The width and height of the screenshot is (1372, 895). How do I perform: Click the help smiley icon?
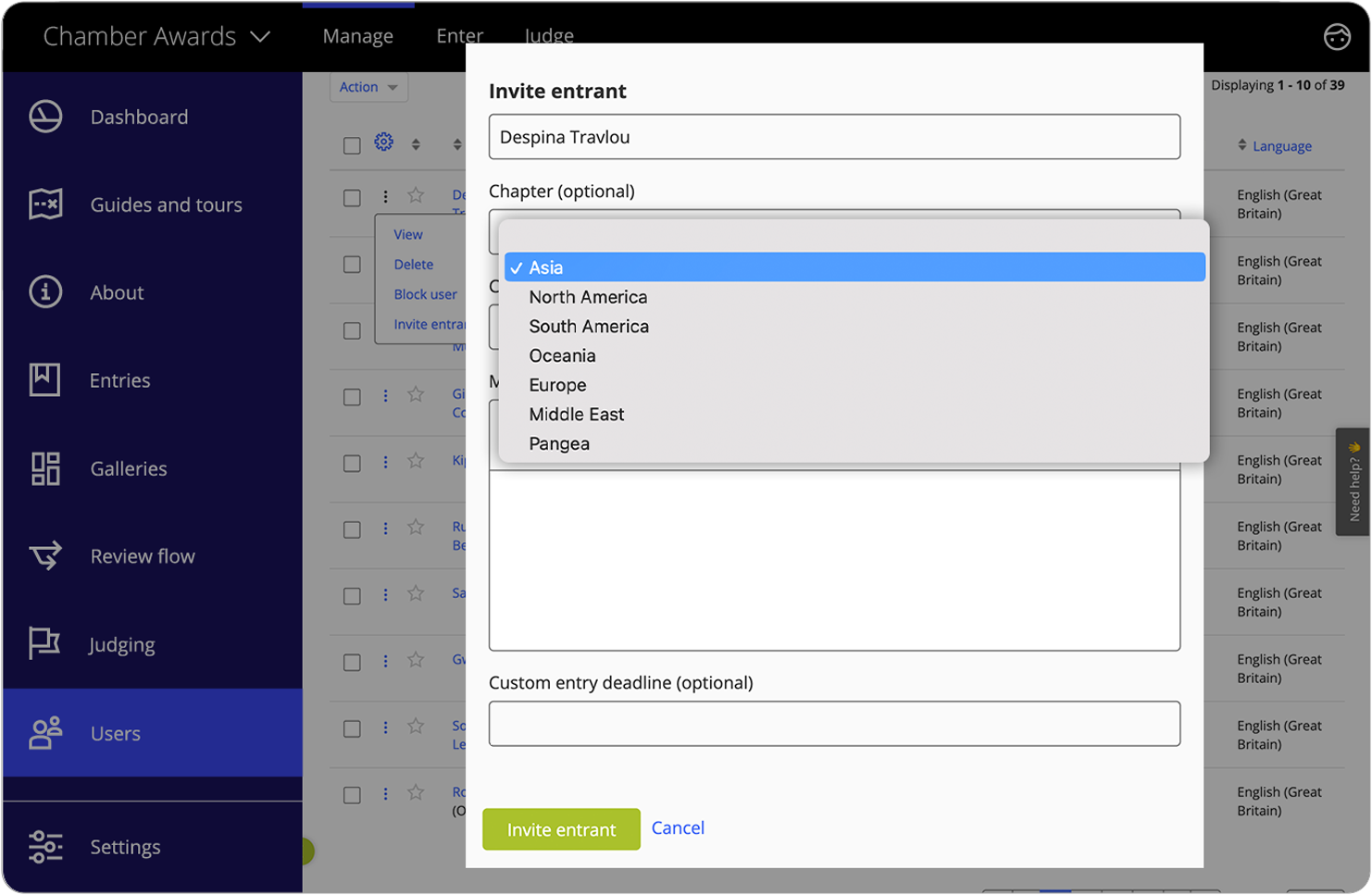click(1337, 37)
